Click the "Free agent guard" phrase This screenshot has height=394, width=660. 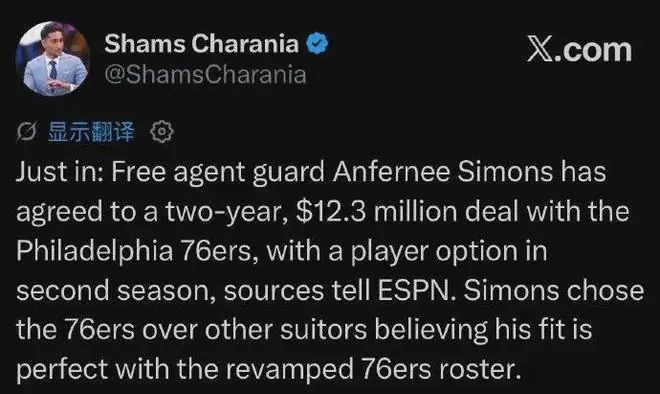(x=218, y=173)
